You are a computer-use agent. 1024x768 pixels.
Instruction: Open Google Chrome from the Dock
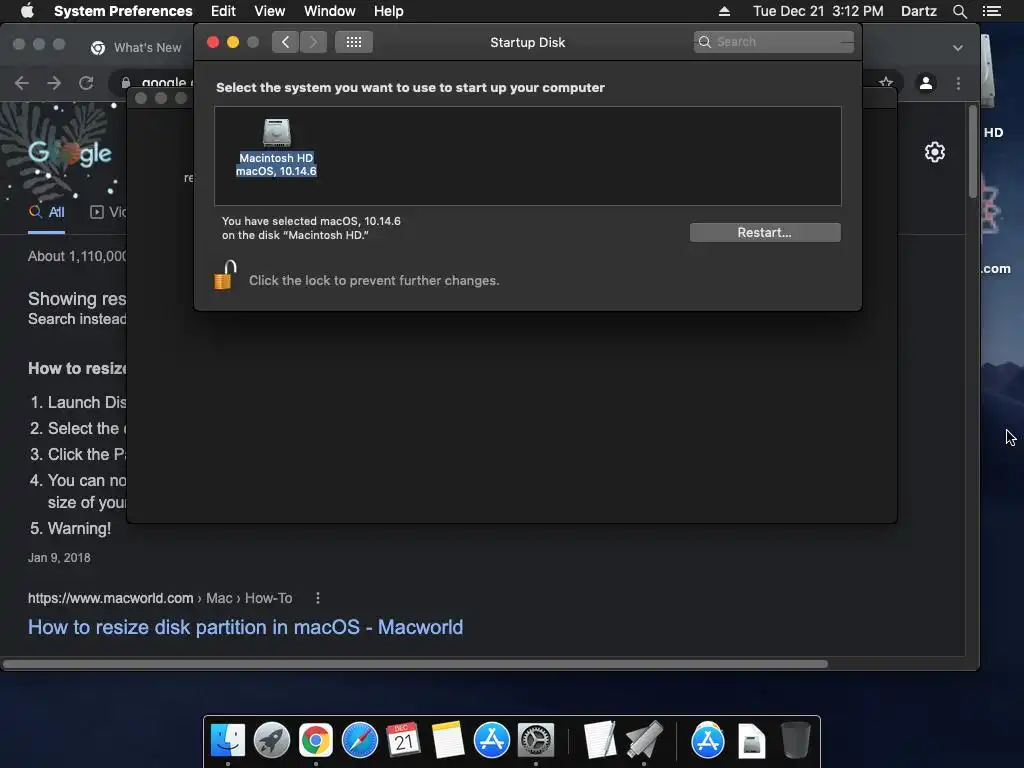click(315, 740)
